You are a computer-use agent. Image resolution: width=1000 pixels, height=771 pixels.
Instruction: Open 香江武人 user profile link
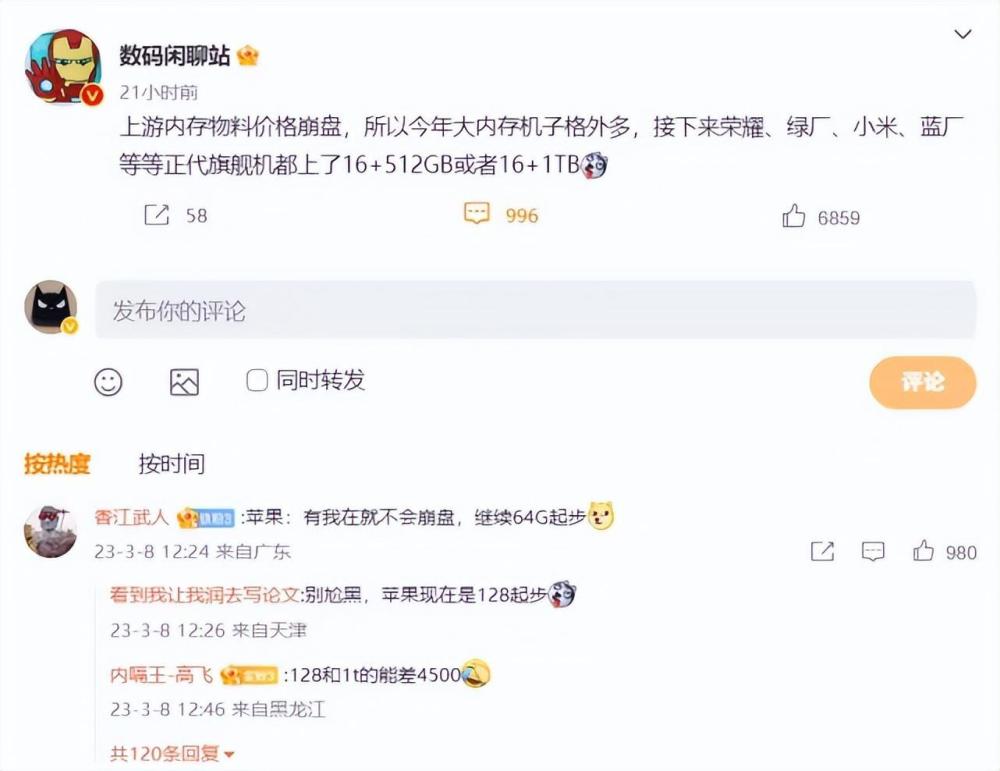coord(131,517)
